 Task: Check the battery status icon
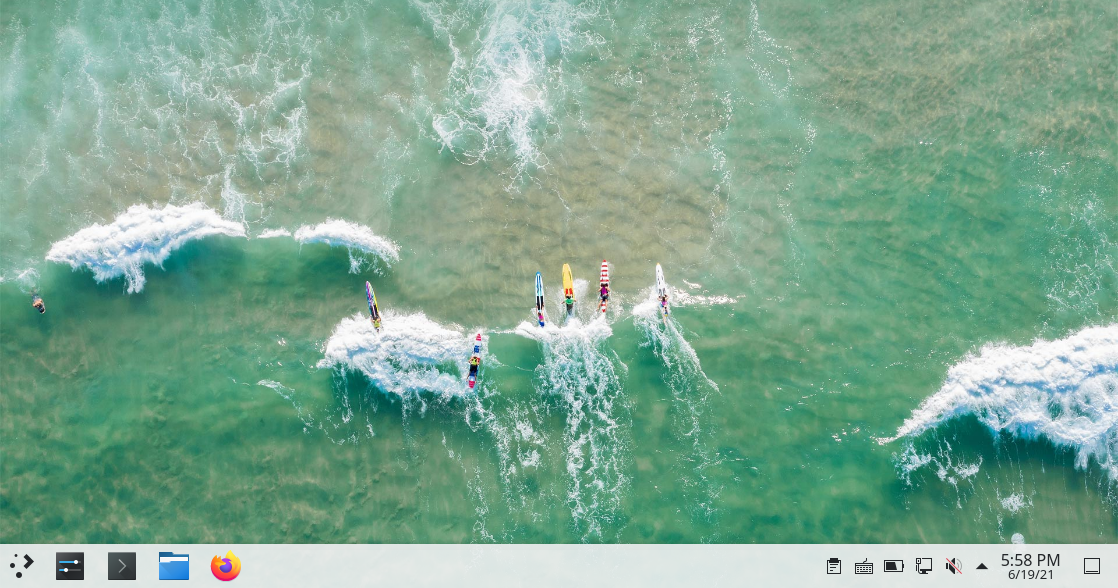tap(894, 566)
